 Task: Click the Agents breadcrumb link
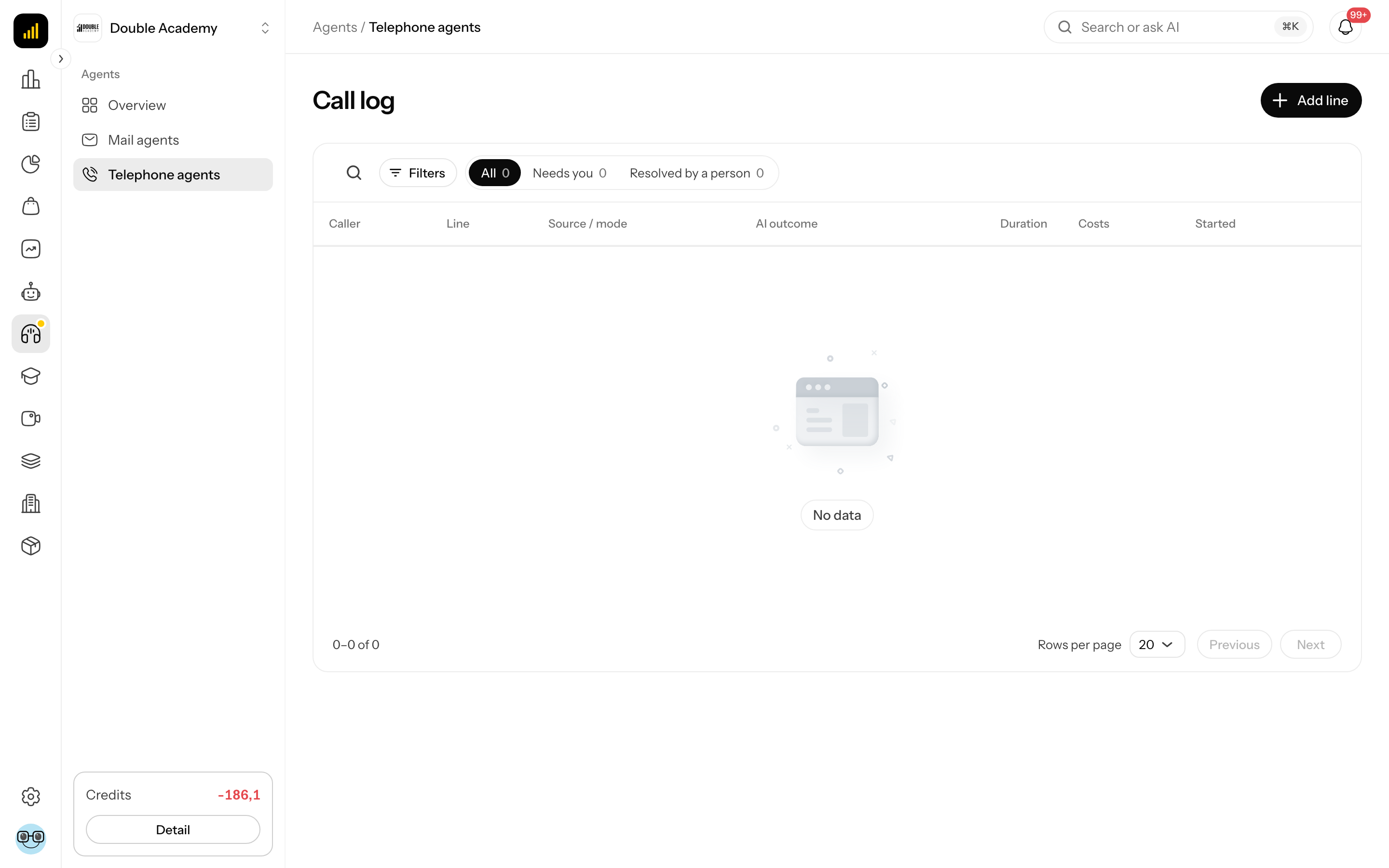coord(335,27)
